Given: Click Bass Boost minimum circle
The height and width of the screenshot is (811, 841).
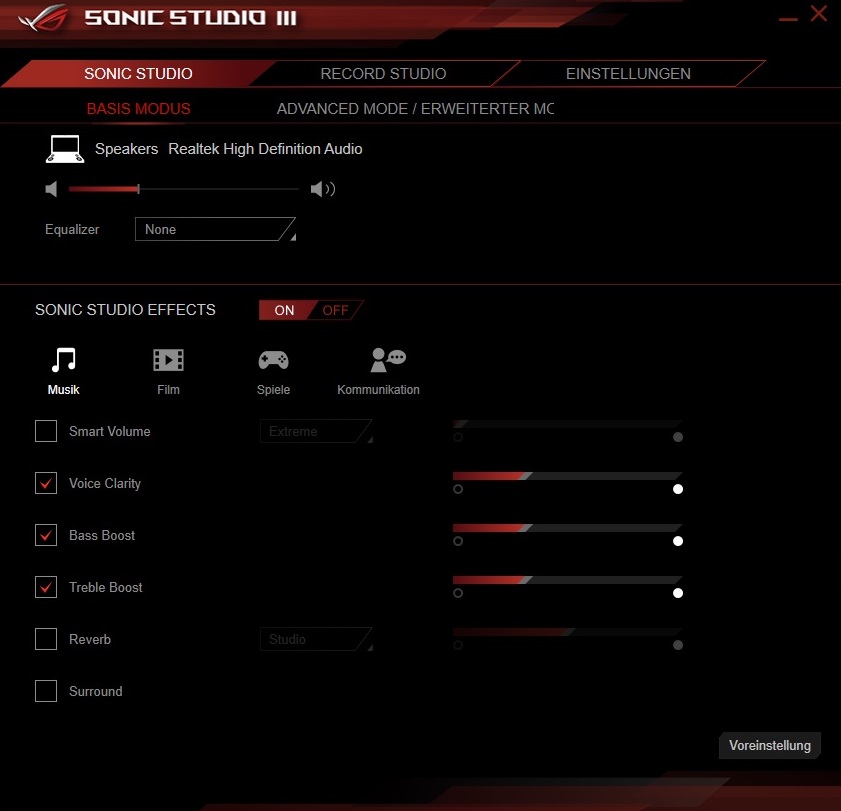Looking at the screenshot, I should click(458, 541).
